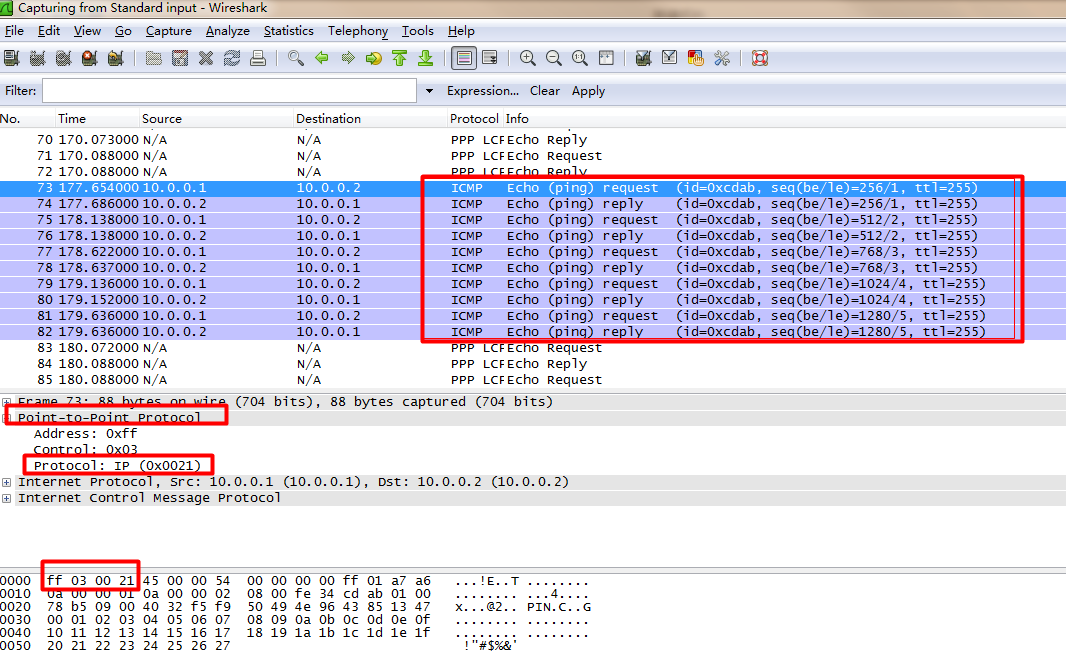Zoom in toolbar icon
This screenshot has width=1066, height=663.
pos(528,58)
